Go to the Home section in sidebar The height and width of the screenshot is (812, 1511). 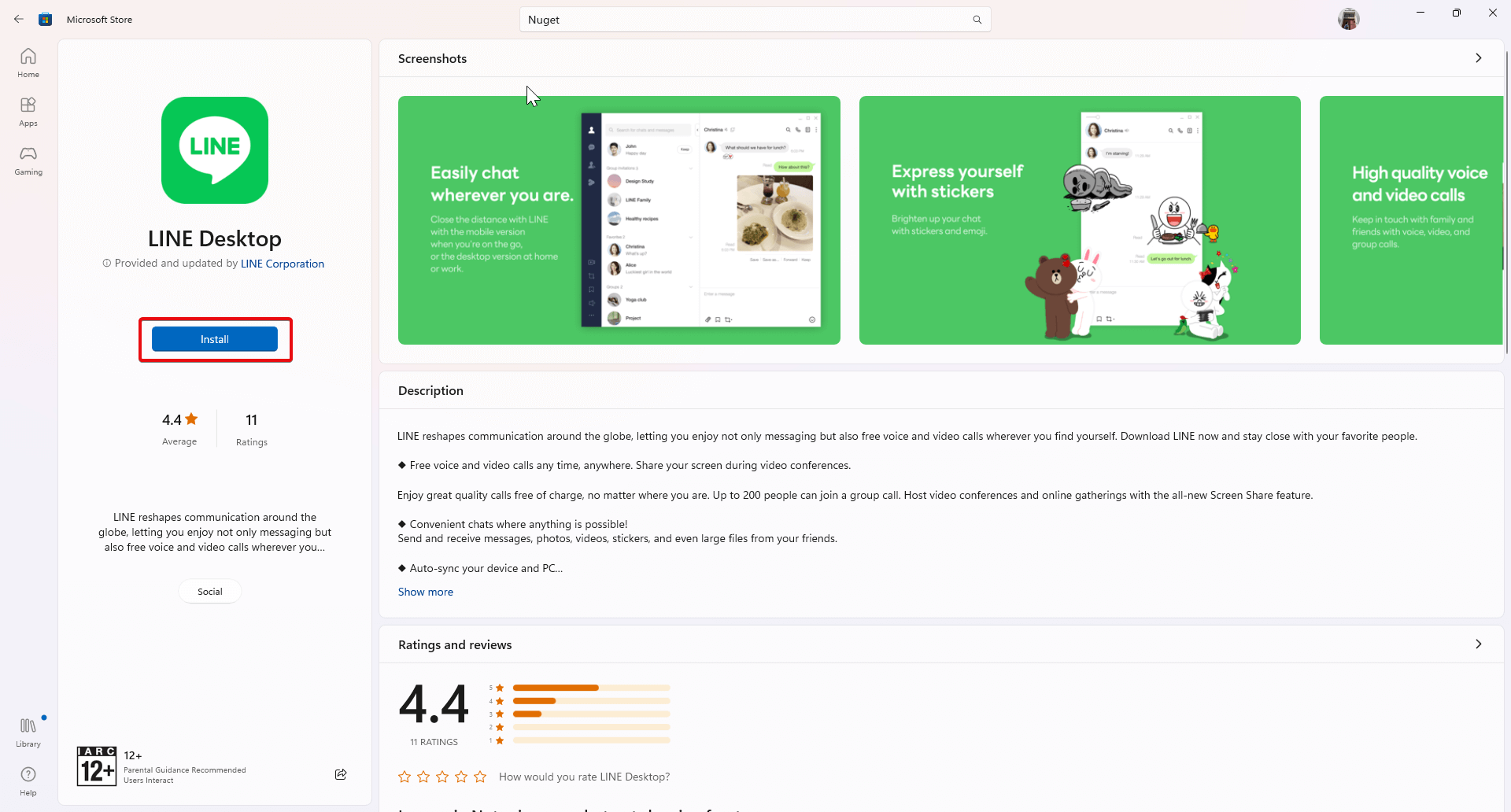[x=28, y=63]
